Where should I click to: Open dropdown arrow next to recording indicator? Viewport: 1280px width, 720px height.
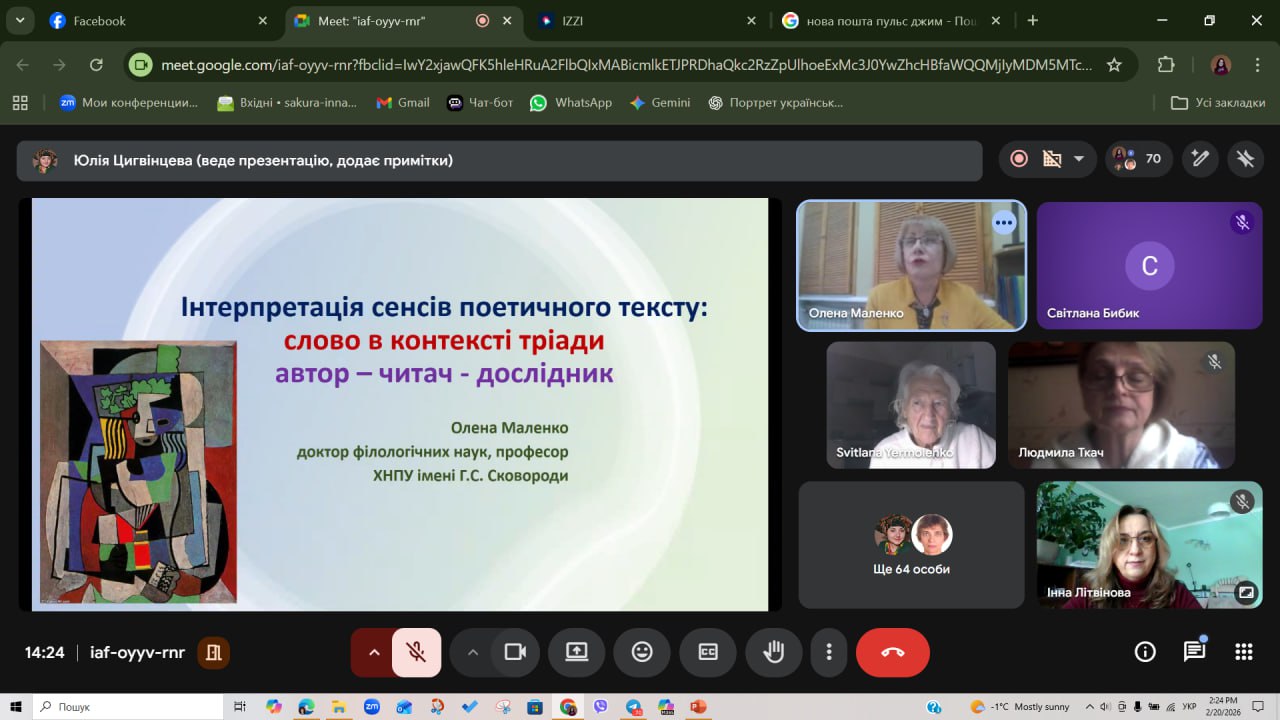click(x=1078, y=159)
